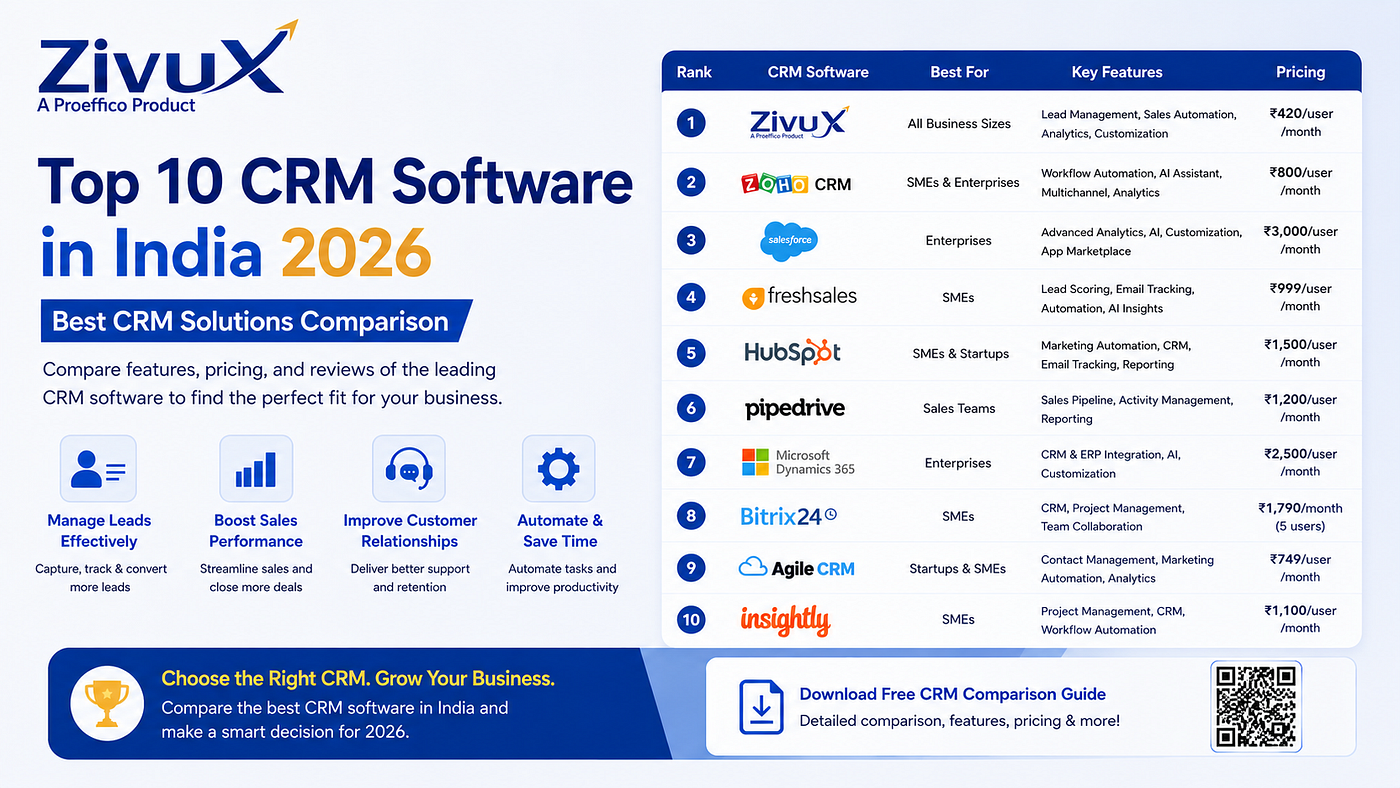Click rank number 9 badge

pos(691,568)
